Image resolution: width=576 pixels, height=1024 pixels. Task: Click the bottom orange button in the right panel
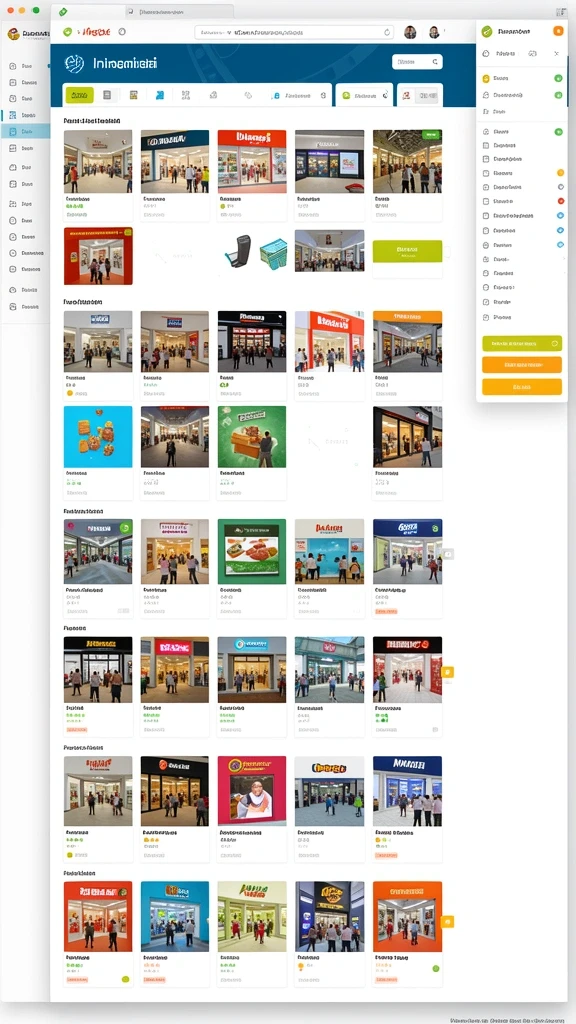(522, 387)
